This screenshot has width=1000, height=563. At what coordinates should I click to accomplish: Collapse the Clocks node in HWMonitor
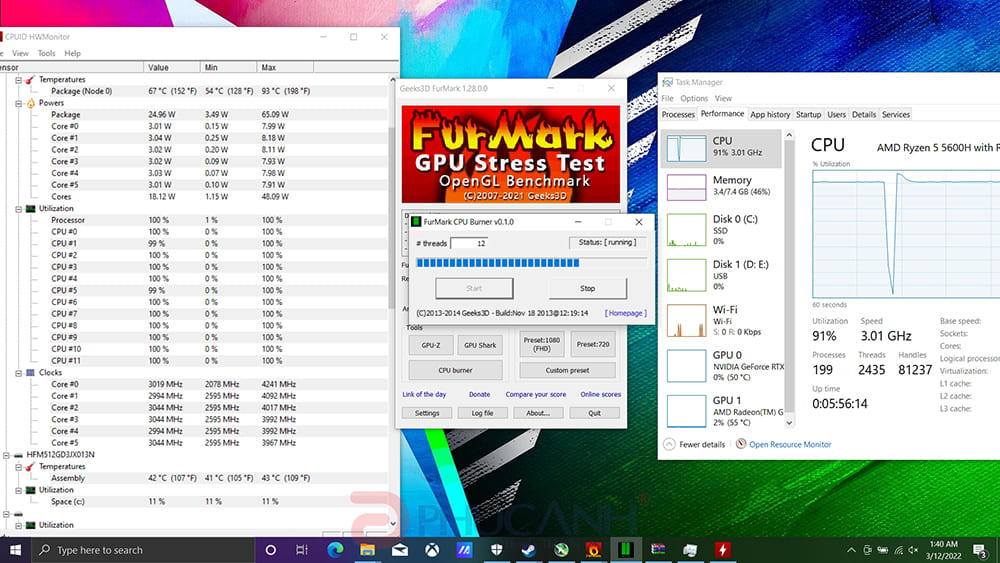pos(18,373)
